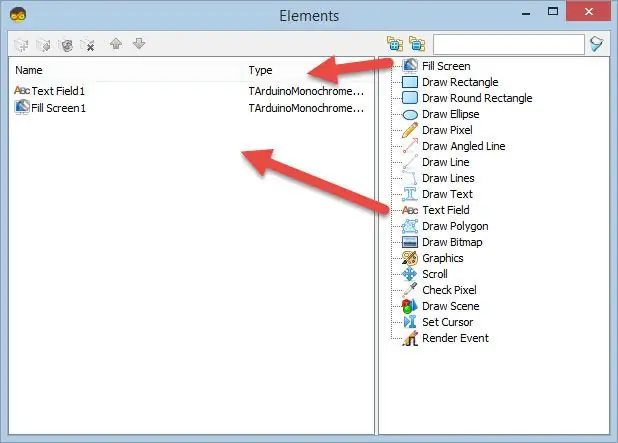Select Draw Pixel label in tree
This screenshot has height=443, width=618.
pos(447,130)
